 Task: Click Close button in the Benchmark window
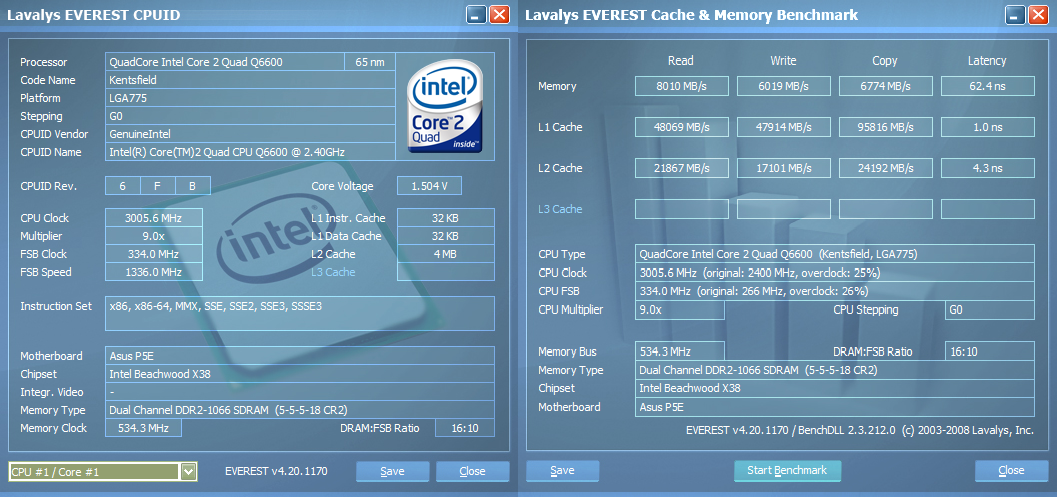tap(1011, 471)
